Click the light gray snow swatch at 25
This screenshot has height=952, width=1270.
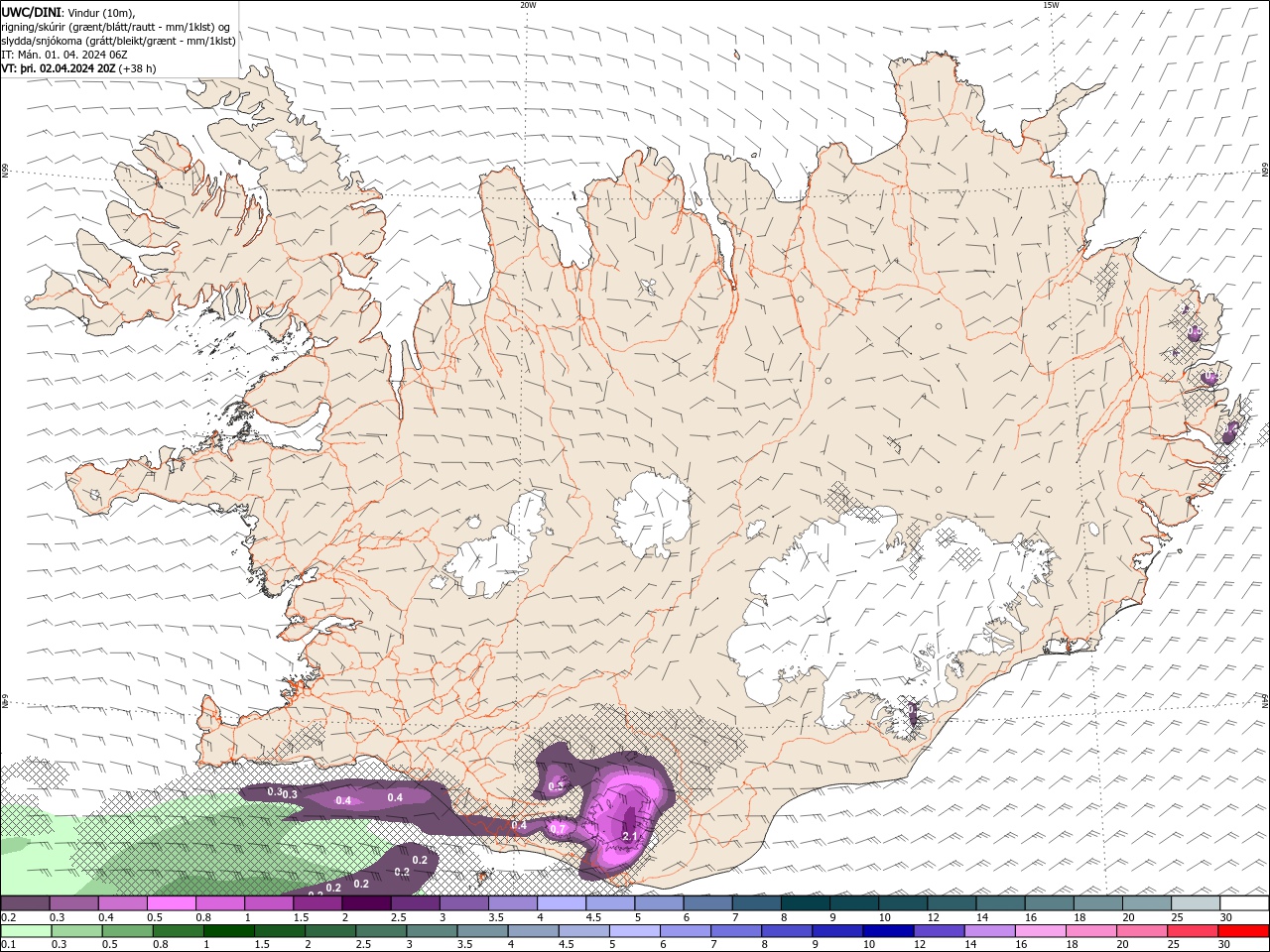pos(1195,903)
